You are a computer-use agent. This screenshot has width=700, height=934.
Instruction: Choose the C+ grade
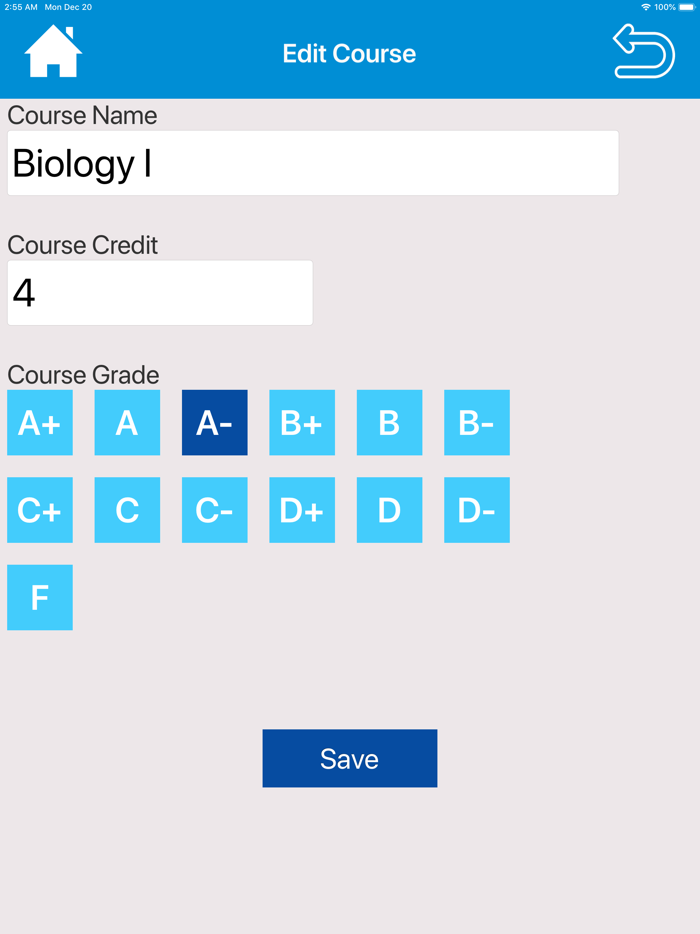(39, 510)
